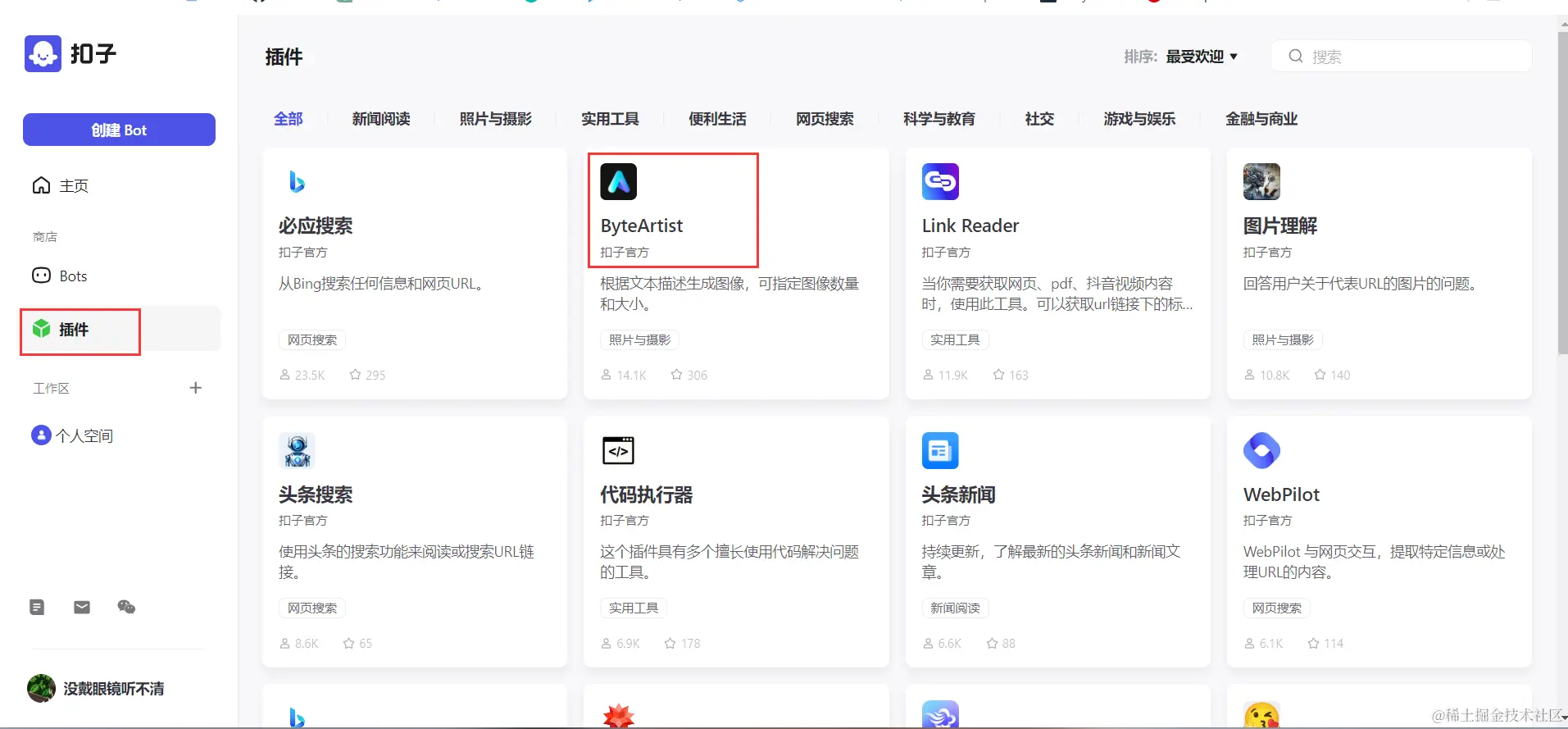Click the WebPilot plugin icon
This screenshot has height=729, width=1568.
(x=1261, y=450)
